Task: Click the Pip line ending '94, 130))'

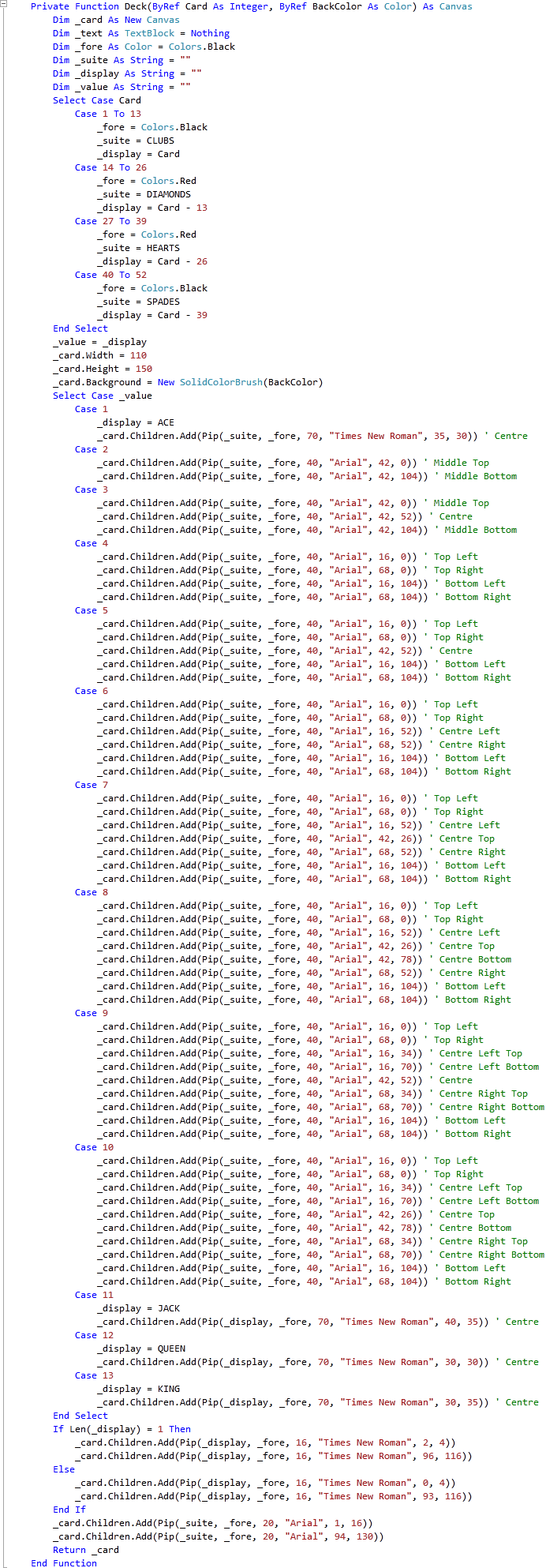Action: click(219, 1536)
